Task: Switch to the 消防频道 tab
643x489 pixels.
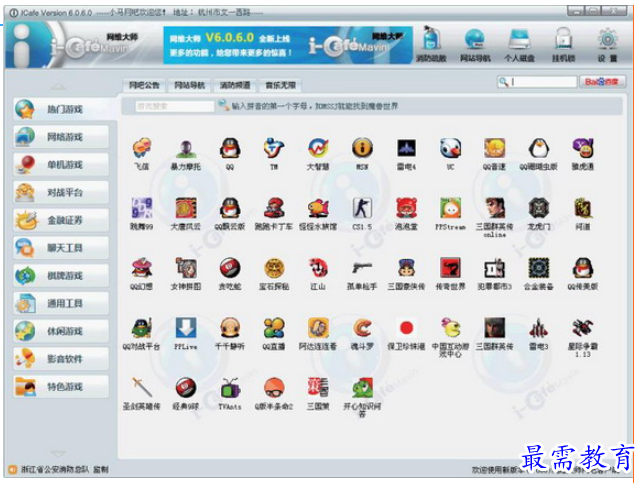Action: [x=235, y=85]
